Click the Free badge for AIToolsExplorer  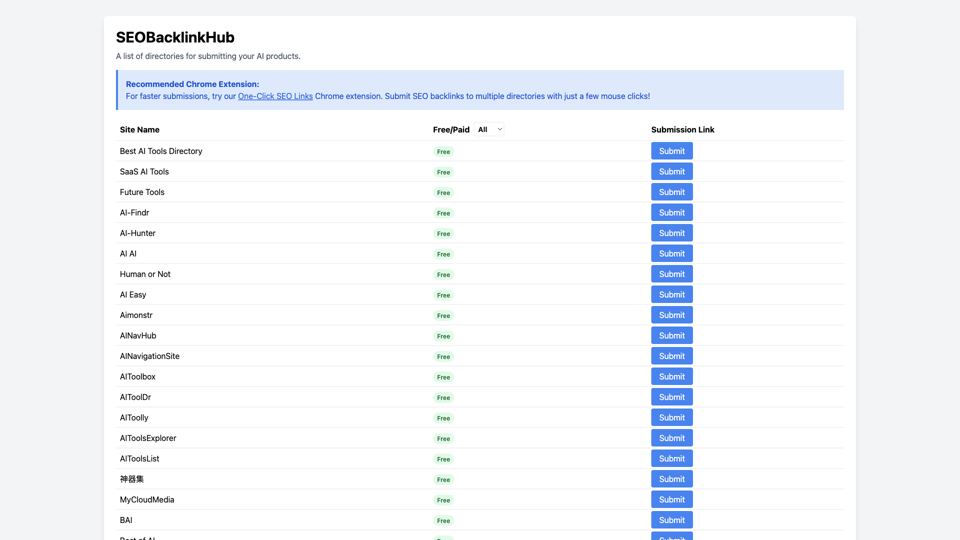pyautogui.click(x=443, y=439)
